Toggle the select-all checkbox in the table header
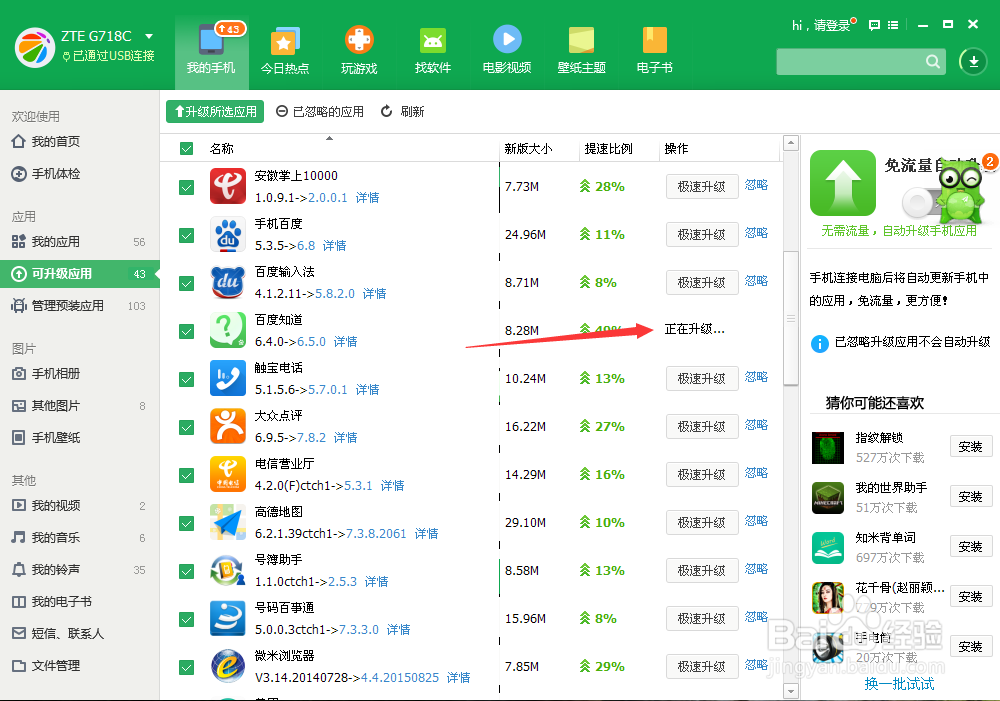 185,147
